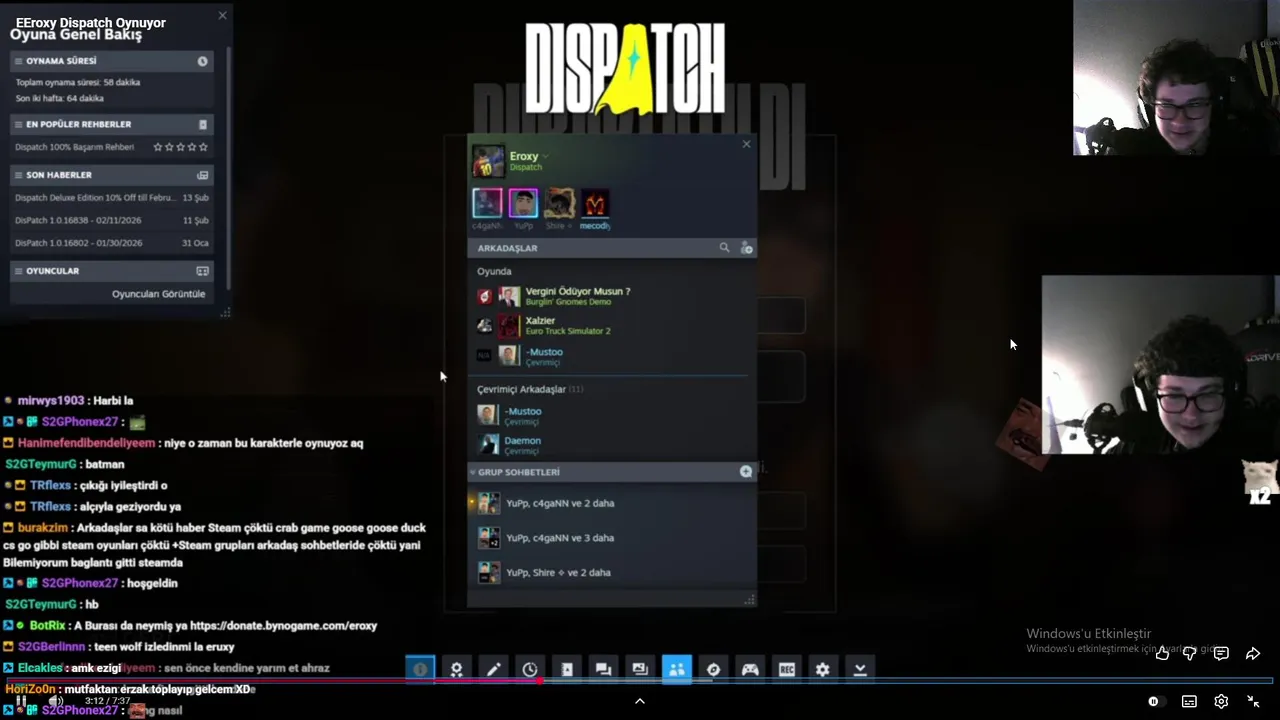The image size is (1280, 720).
Task: Like the video with thumbs up
Action: [1162, 654]
